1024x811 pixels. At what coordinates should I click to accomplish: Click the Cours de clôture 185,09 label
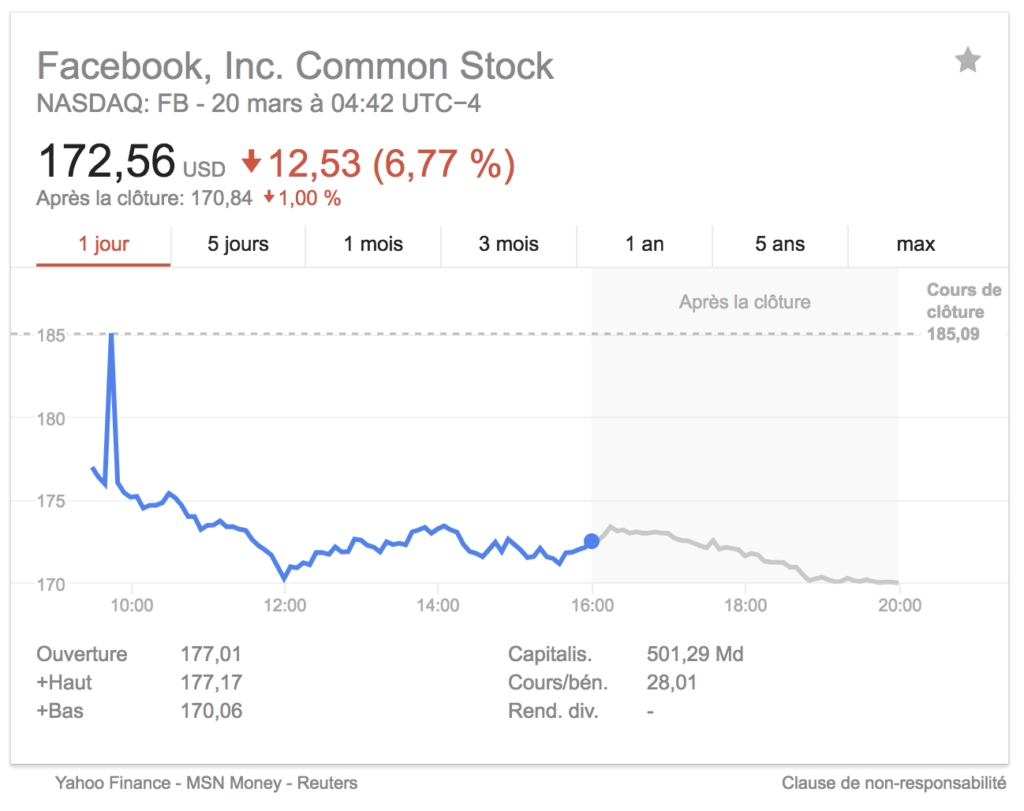(x=963, y=312)
